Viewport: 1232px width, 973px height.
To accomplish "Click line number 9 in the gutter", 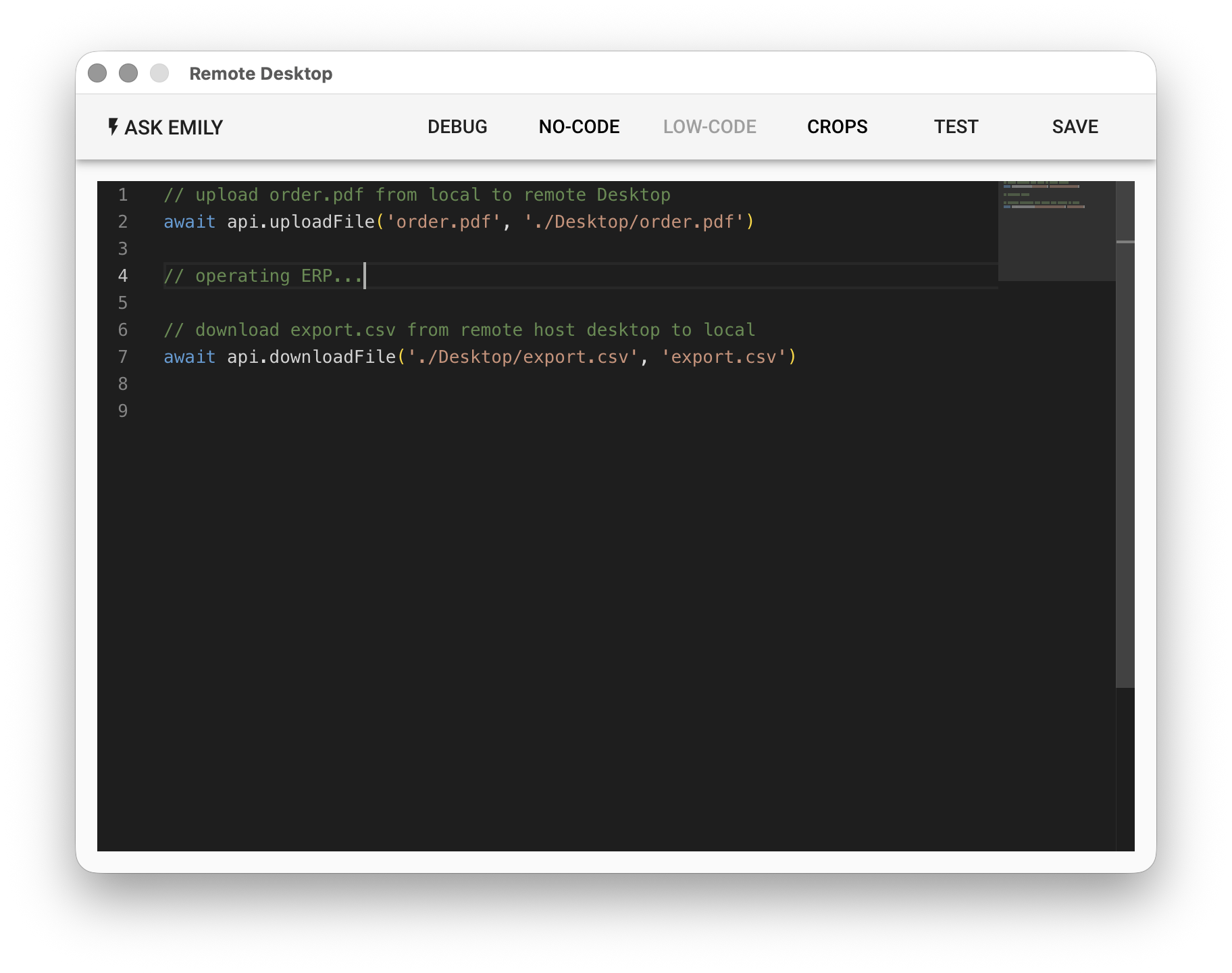I will 123,411.
